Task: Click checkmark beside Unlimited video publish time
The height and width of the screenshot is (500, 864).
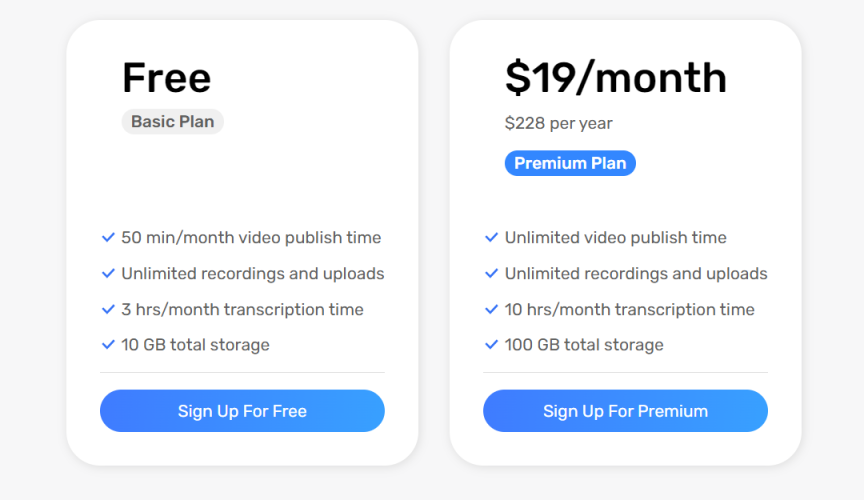Action: coord(491,238)
